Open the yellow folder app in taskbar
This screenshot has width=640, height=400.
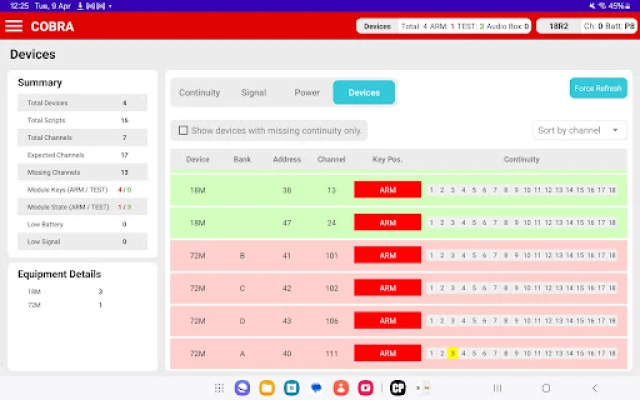(x=267, y=387)
